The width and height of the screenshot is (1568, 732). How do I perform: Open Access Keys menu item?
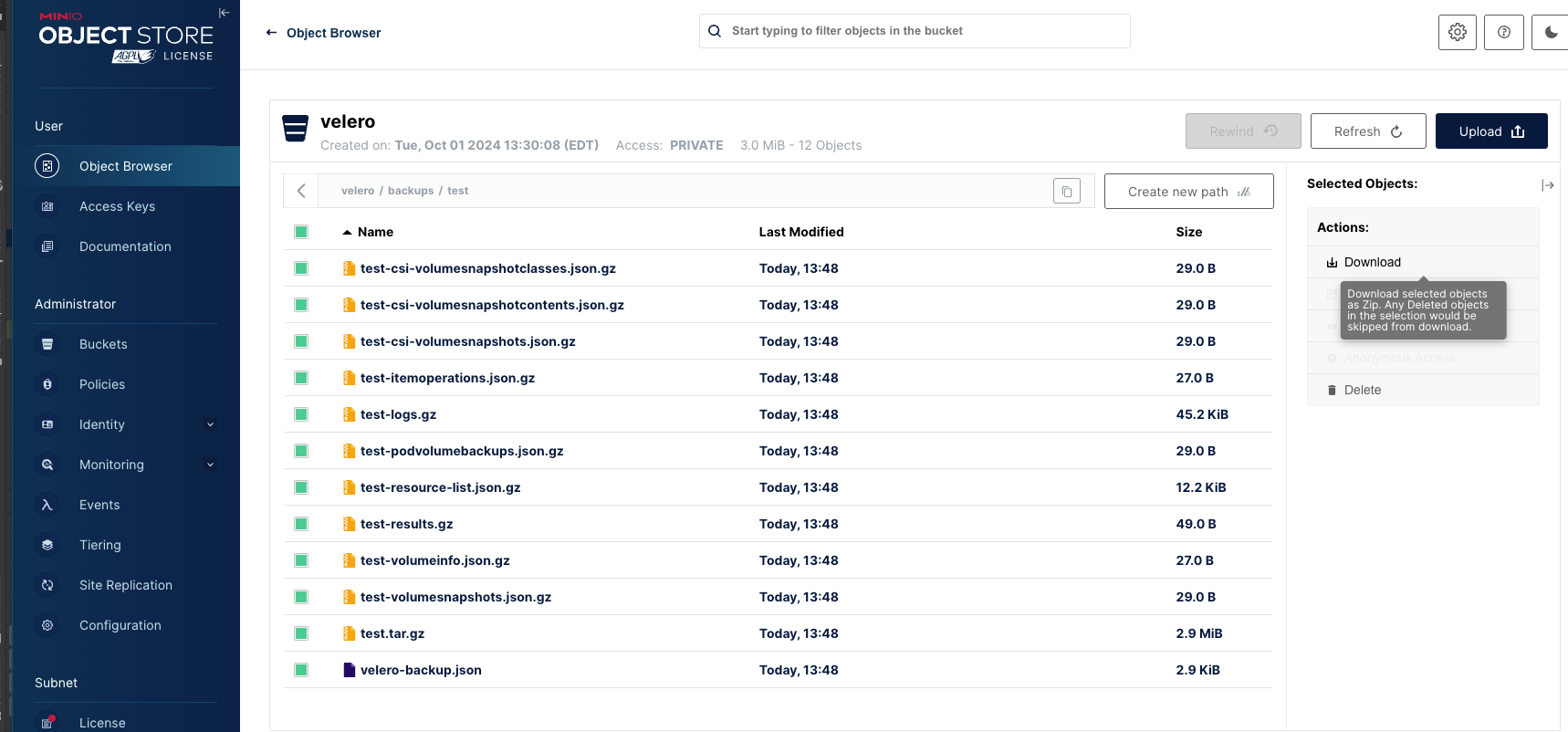coord(126,206)
